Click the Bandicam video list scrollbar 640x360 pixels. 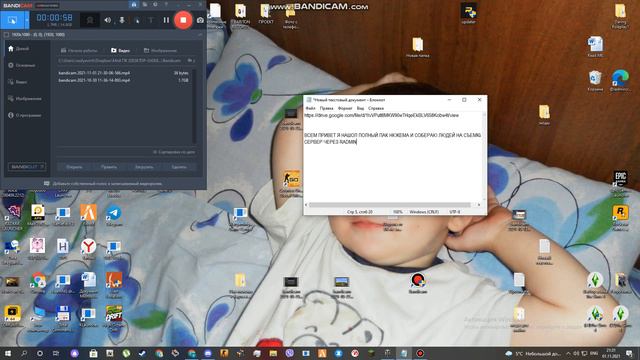coord(194,106)
